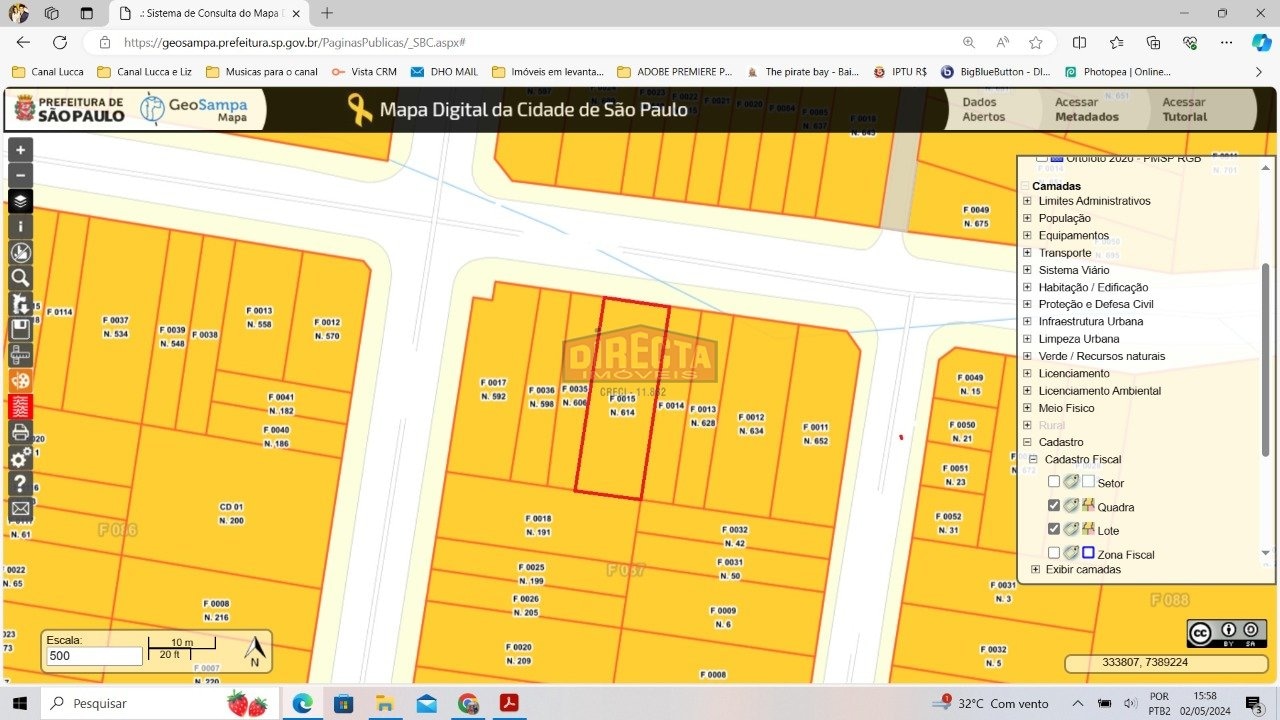The height and width of the screenshot is (720, 1280).
Task: Click the Escala input field
Action: point(95,656)
